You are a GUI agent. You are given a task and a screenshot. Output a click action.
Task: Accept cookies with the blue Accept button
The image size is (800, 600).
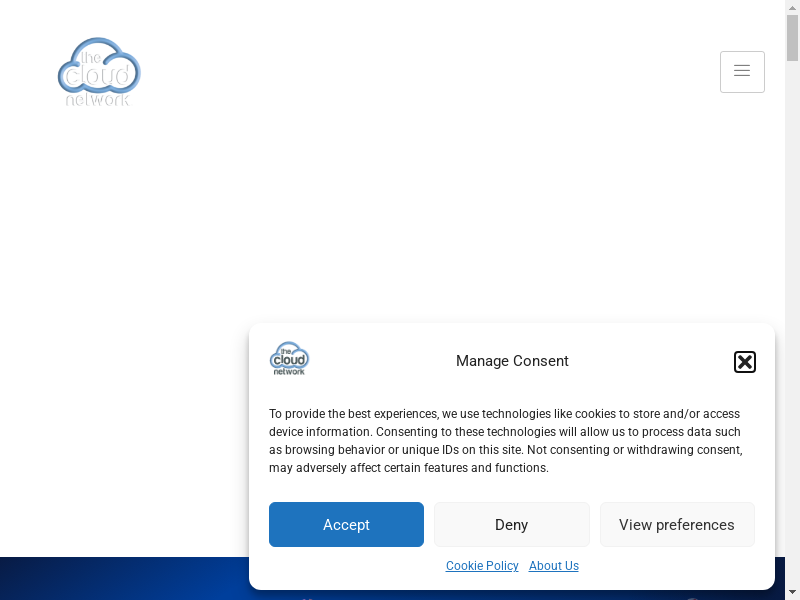point(346,525)
